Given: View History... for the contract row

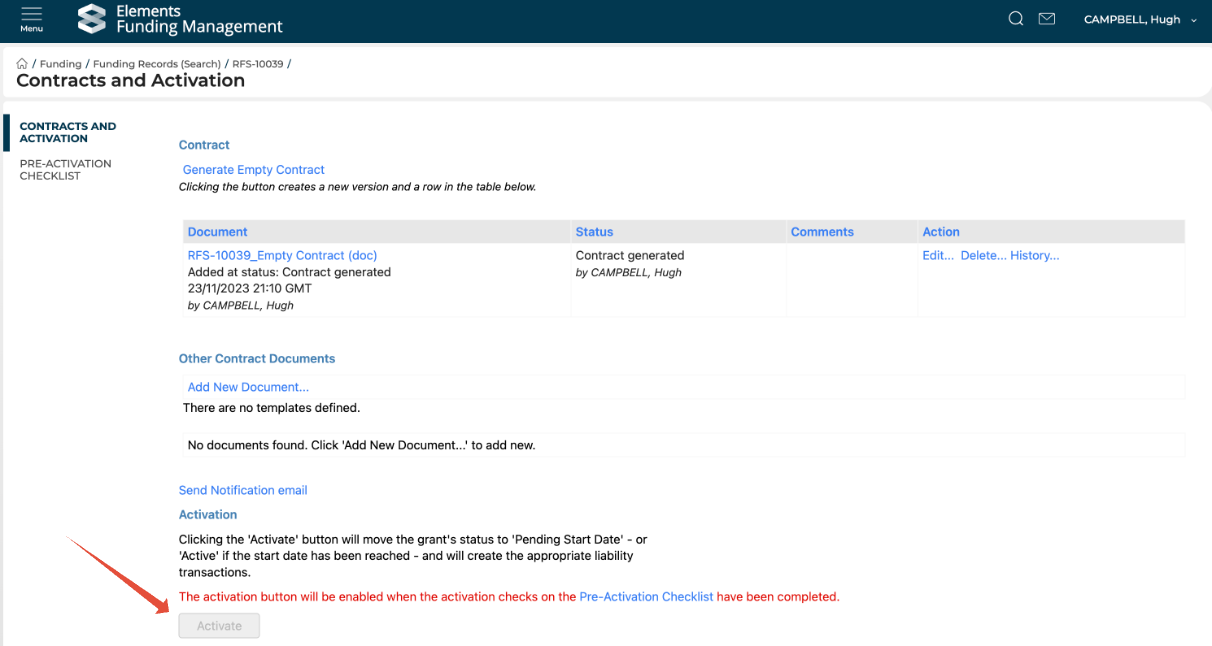Looking at the screenshot, I should pos(1034,256).
